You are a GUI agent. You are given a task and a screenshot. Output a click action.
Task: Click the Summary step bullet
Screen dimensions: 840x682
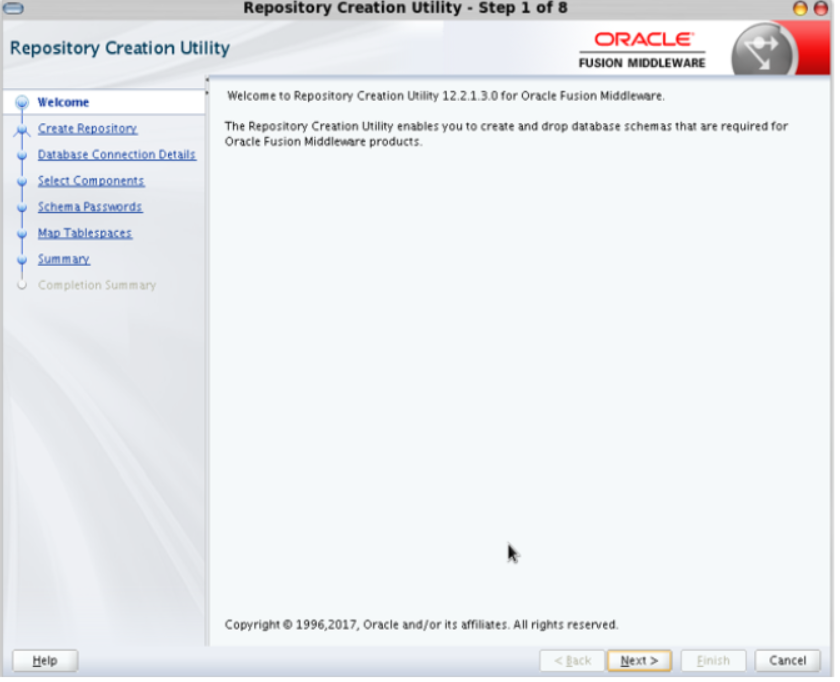pyautogui.click(x=22, y=260)
